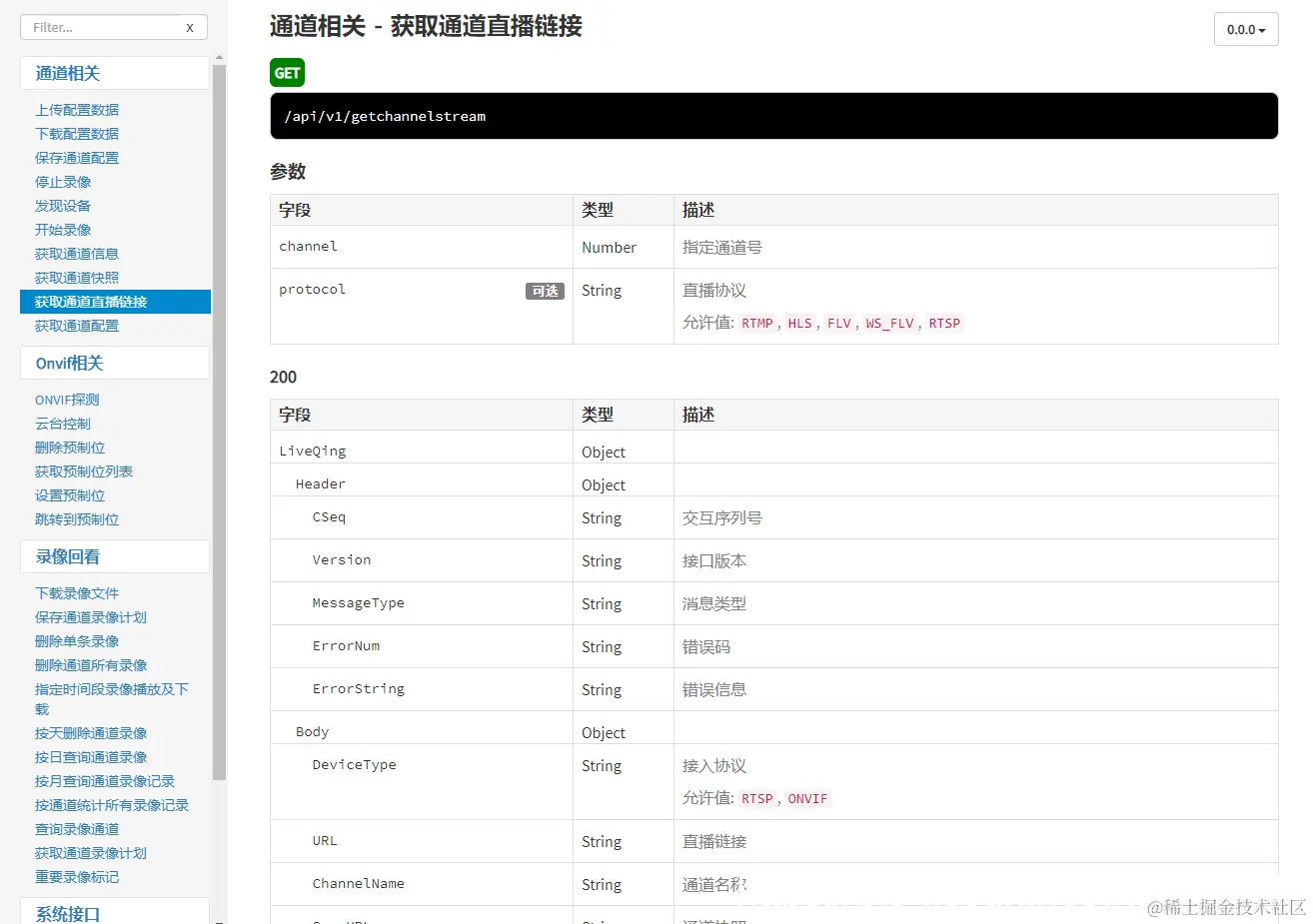Click the ErrorNum field name
Viewport: 1313px width, 924px height.
(346, 646)
